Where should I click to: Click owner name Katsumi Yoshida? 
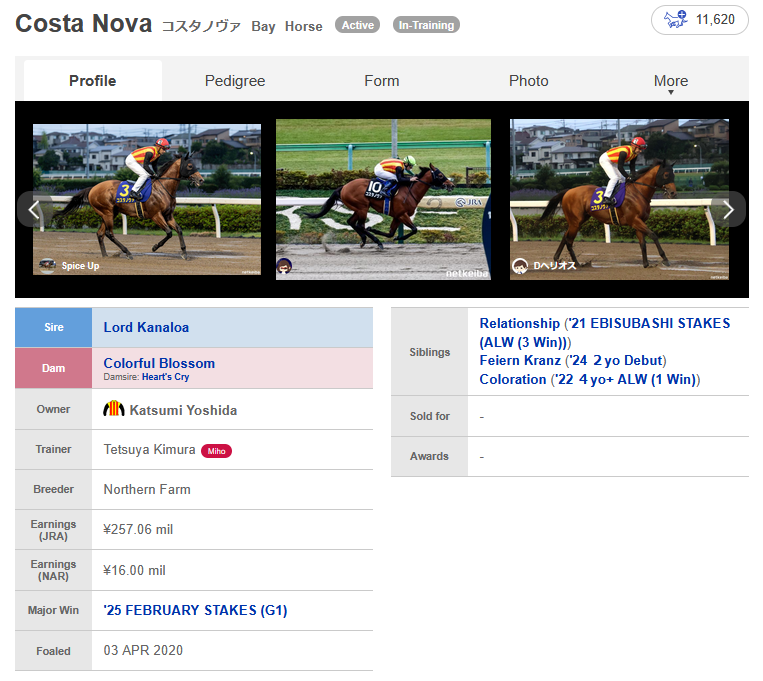pyautogui.click(x=183, y=410)
